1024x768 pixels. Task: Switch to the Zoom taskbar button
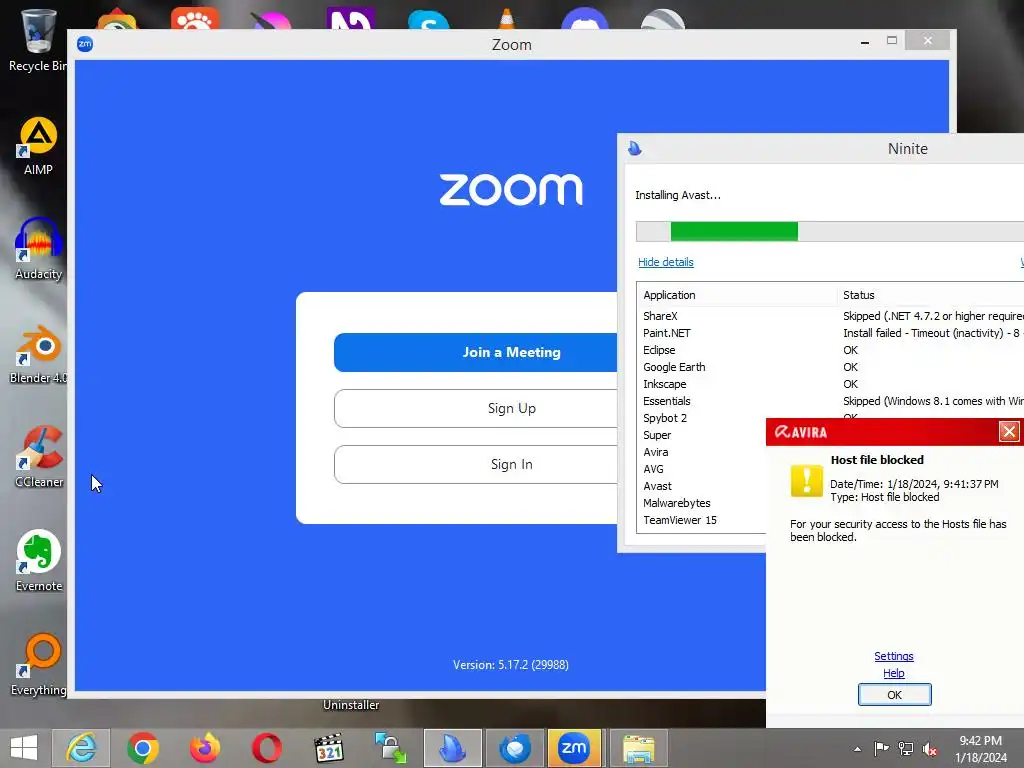[x=575, y=748]
